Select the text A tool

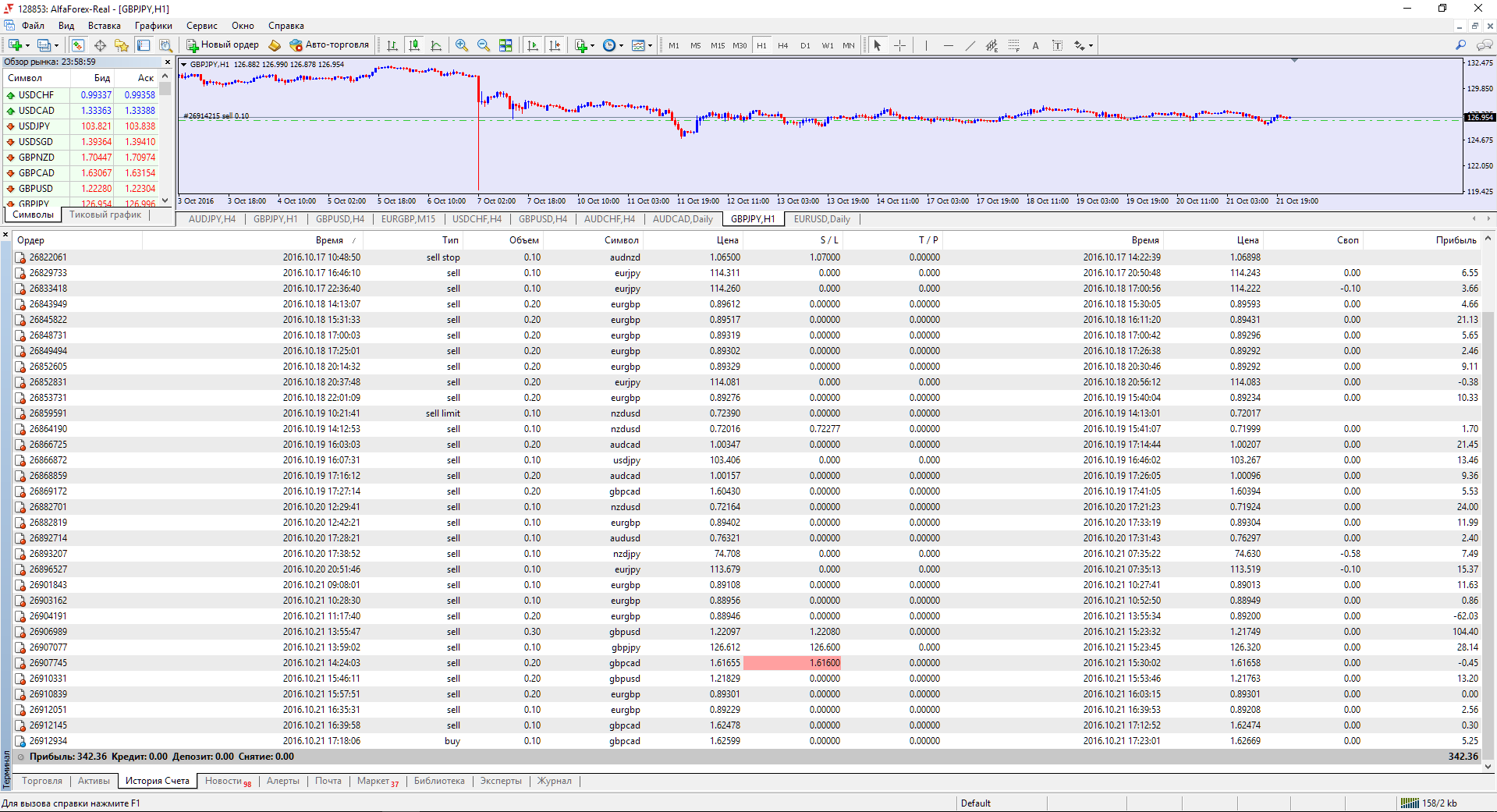1035,45
